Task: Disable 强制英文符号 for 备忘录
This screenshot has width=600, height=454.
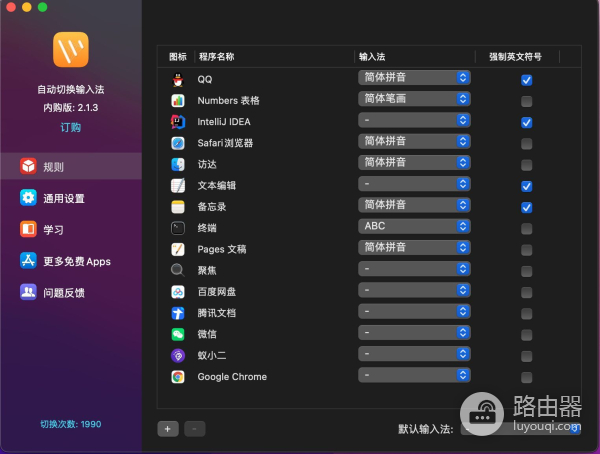Action: click(527, 207)
